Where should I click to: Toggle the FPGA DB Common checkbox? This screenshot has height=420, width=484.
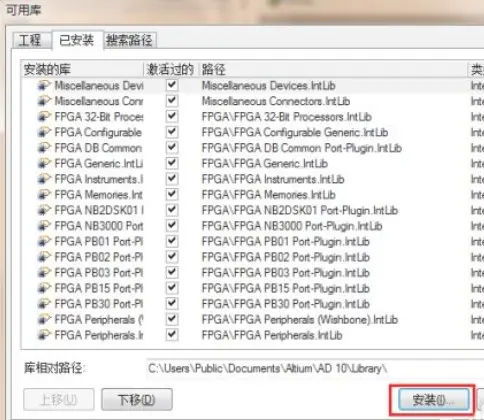tap(172, 148)
